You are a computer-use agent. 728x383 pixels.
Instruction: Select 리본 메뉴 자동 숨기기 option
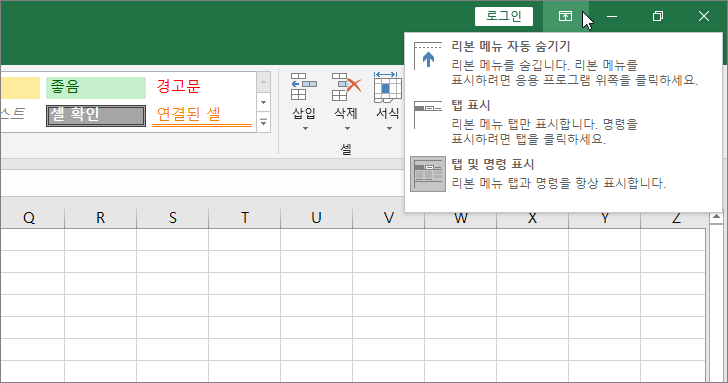pyautogui.click(x=563, y=63)
